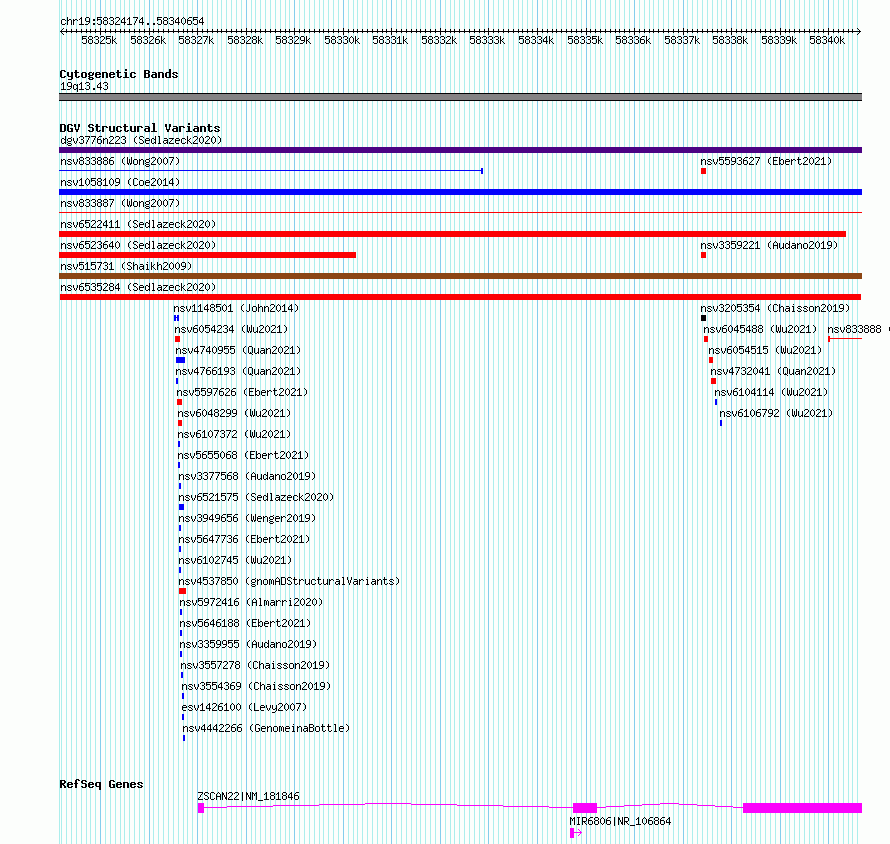Viewport: 890px width, 844px height.
Task: Click the 58333k ruler position label
Action: click(x=487, y=40)
